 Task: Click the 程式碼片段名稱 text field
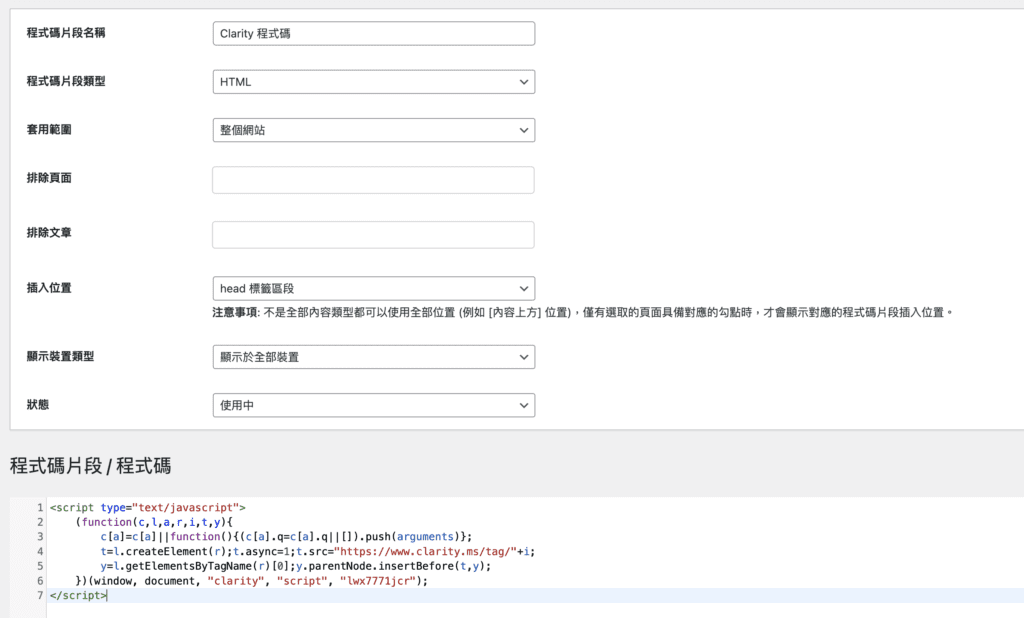373,33
